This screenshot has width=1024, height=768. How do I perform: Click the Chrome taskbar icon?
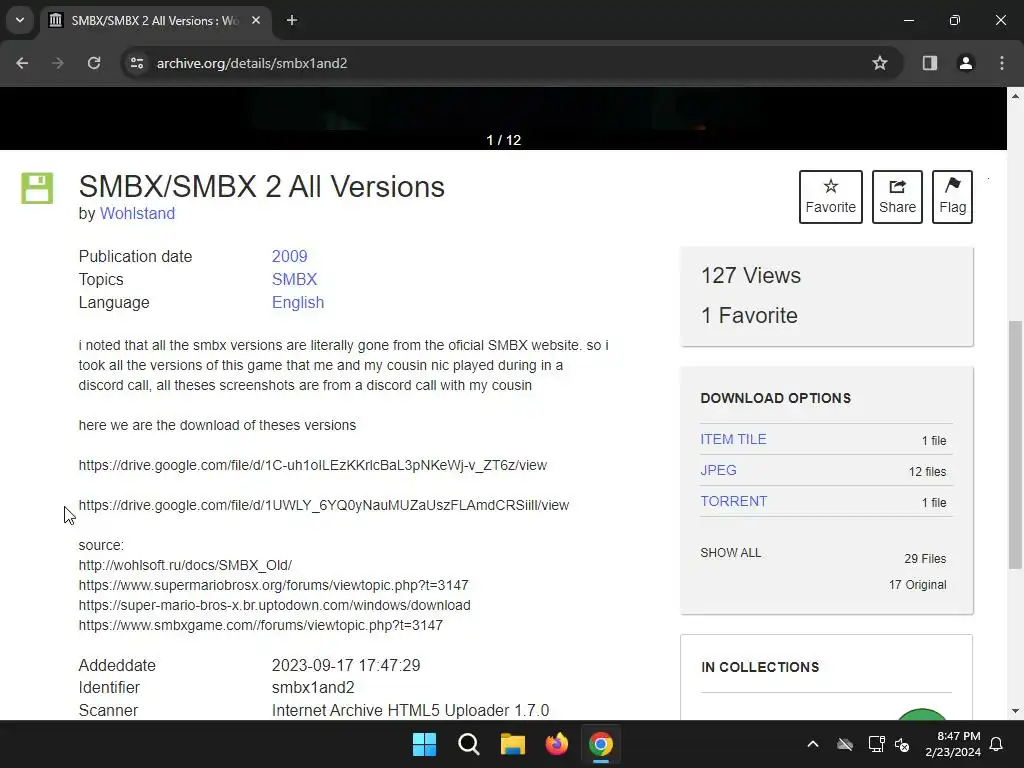click(x=601, y=744)
